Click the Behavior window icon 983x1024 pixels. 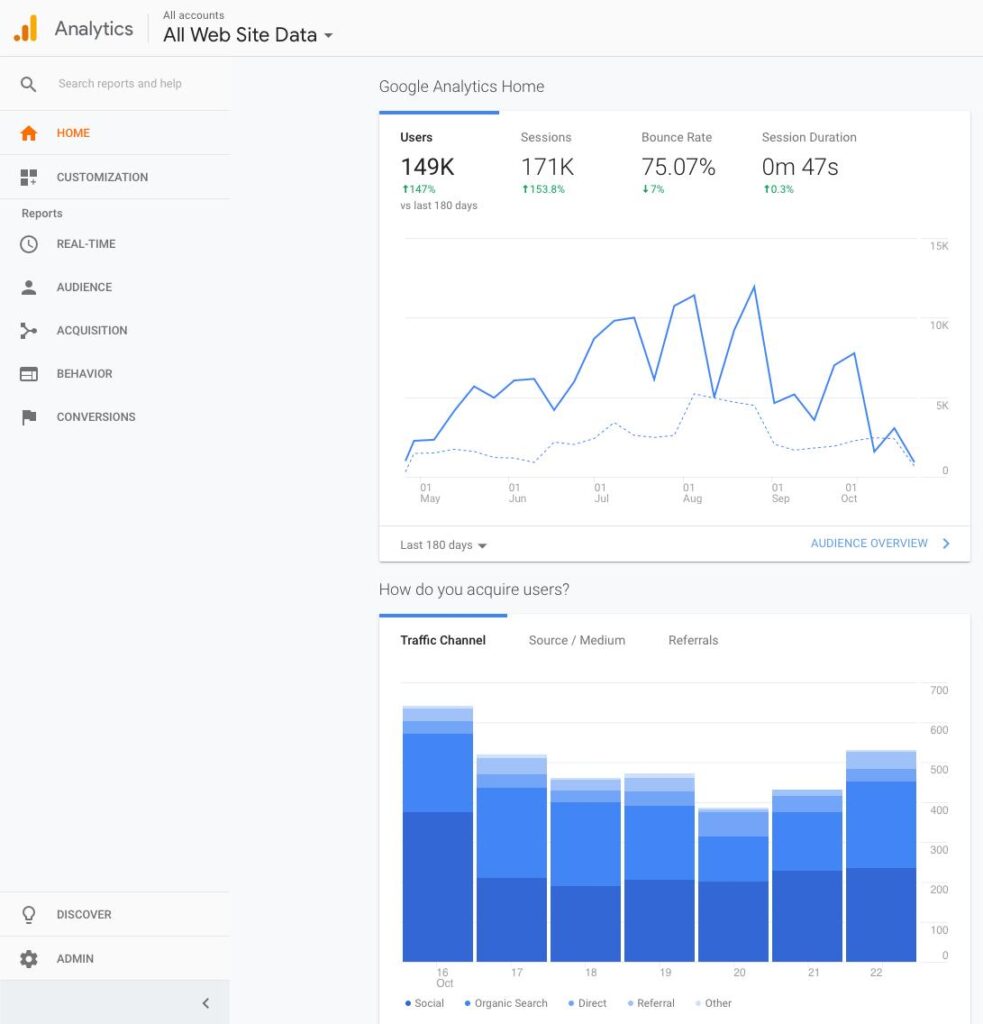tap(29, 374)
